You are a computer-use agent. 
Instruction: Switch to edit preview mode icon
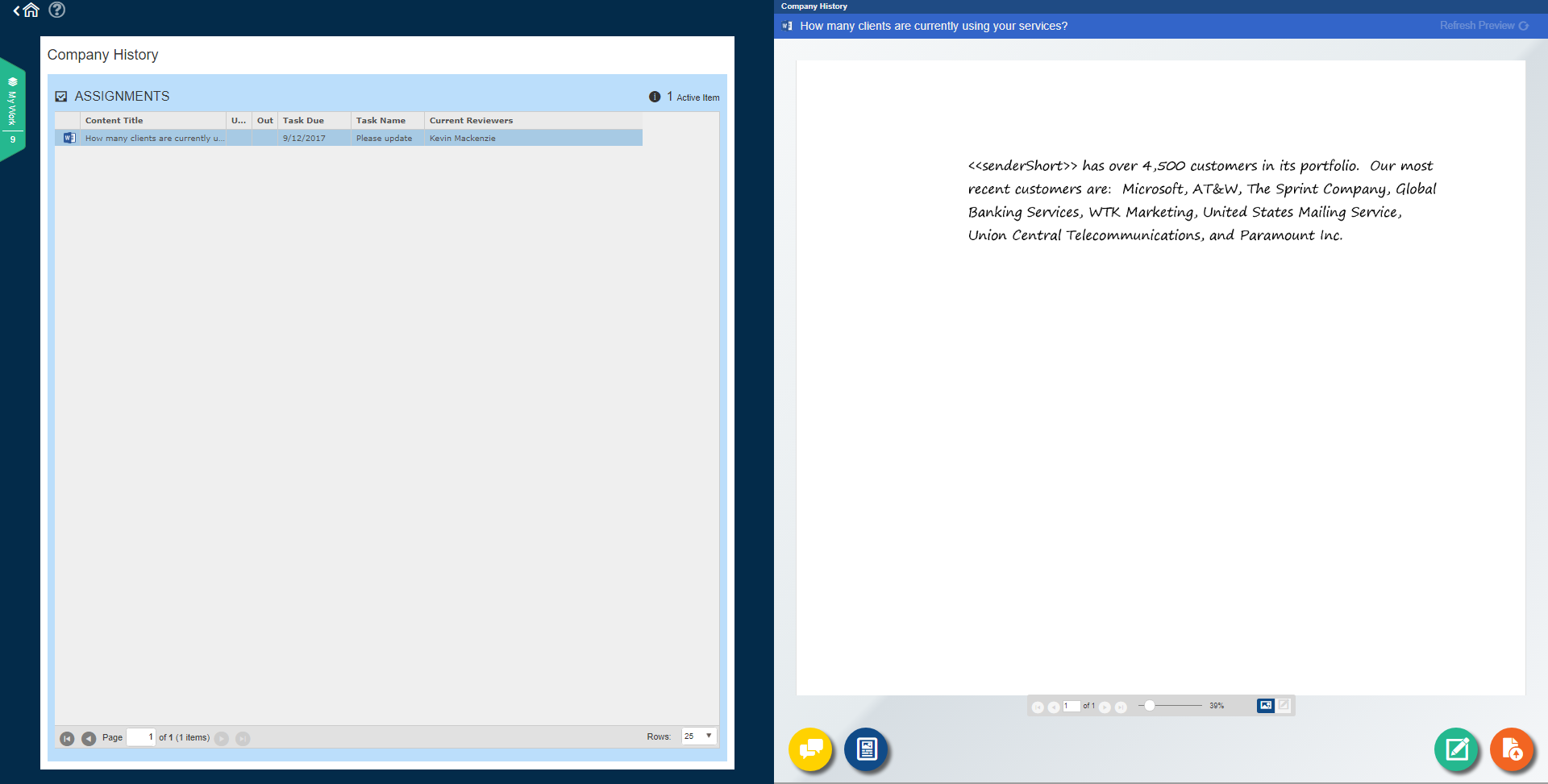pos(1284,705)
